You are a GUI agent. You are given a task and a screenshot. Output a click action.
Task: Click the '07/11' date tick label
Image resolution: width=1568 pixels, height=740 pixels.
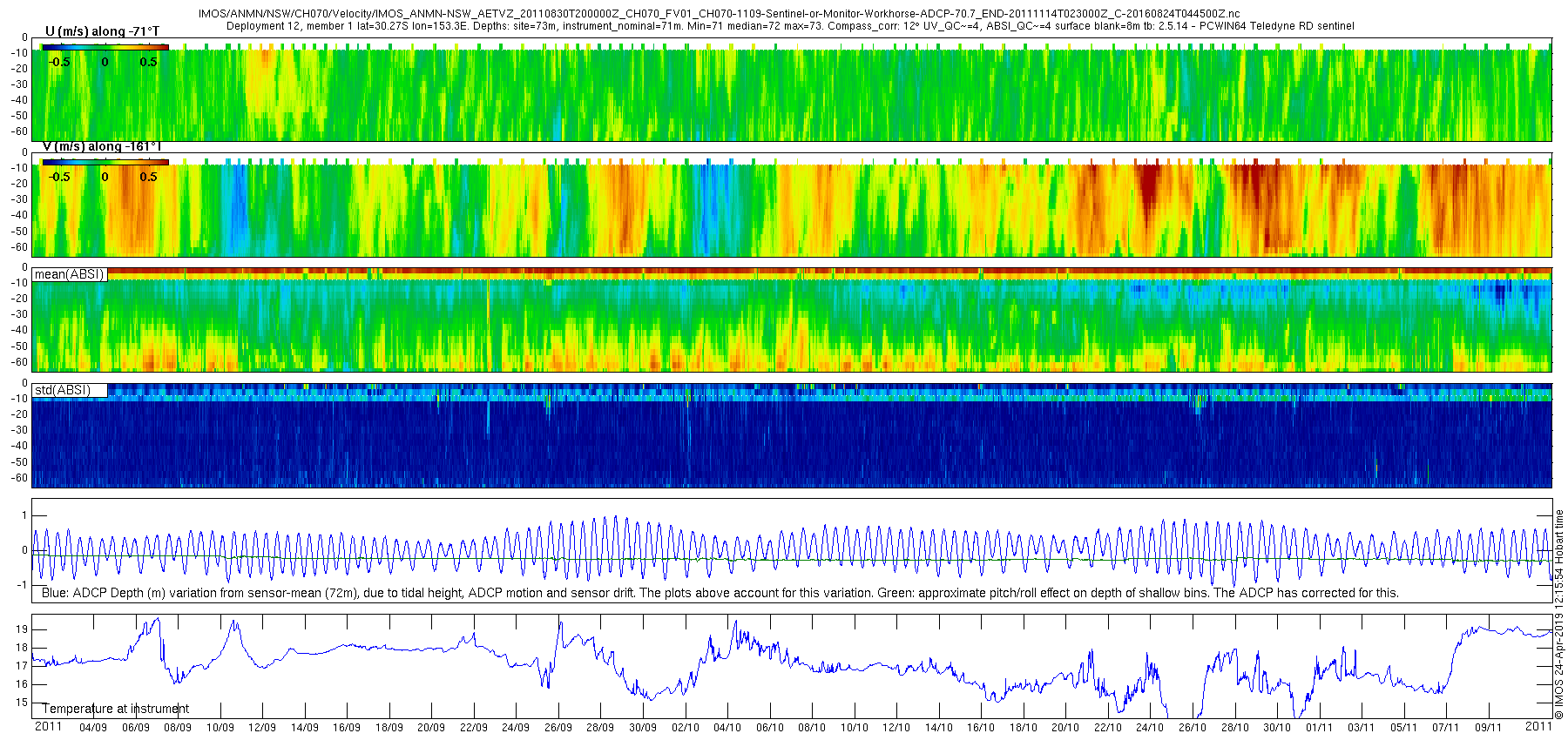pos(1446,727)
